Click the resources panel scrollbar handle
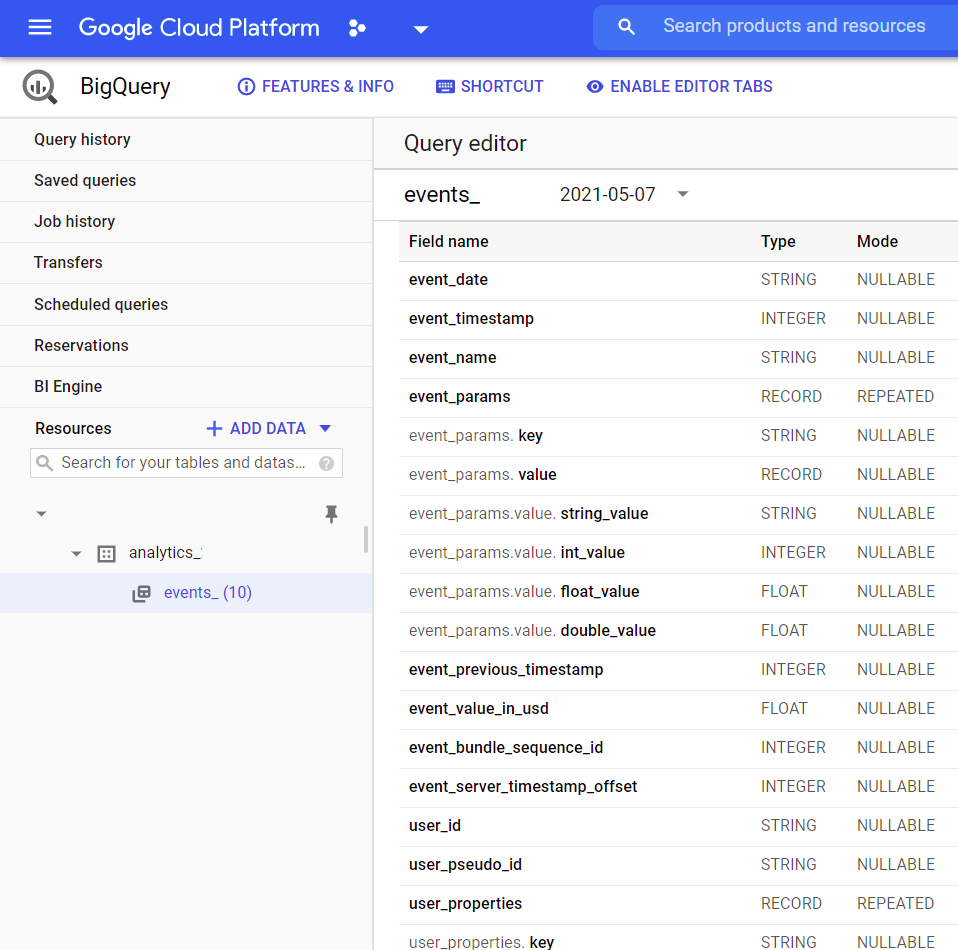This screenshot has width=958, height=950. click(365, 539)
